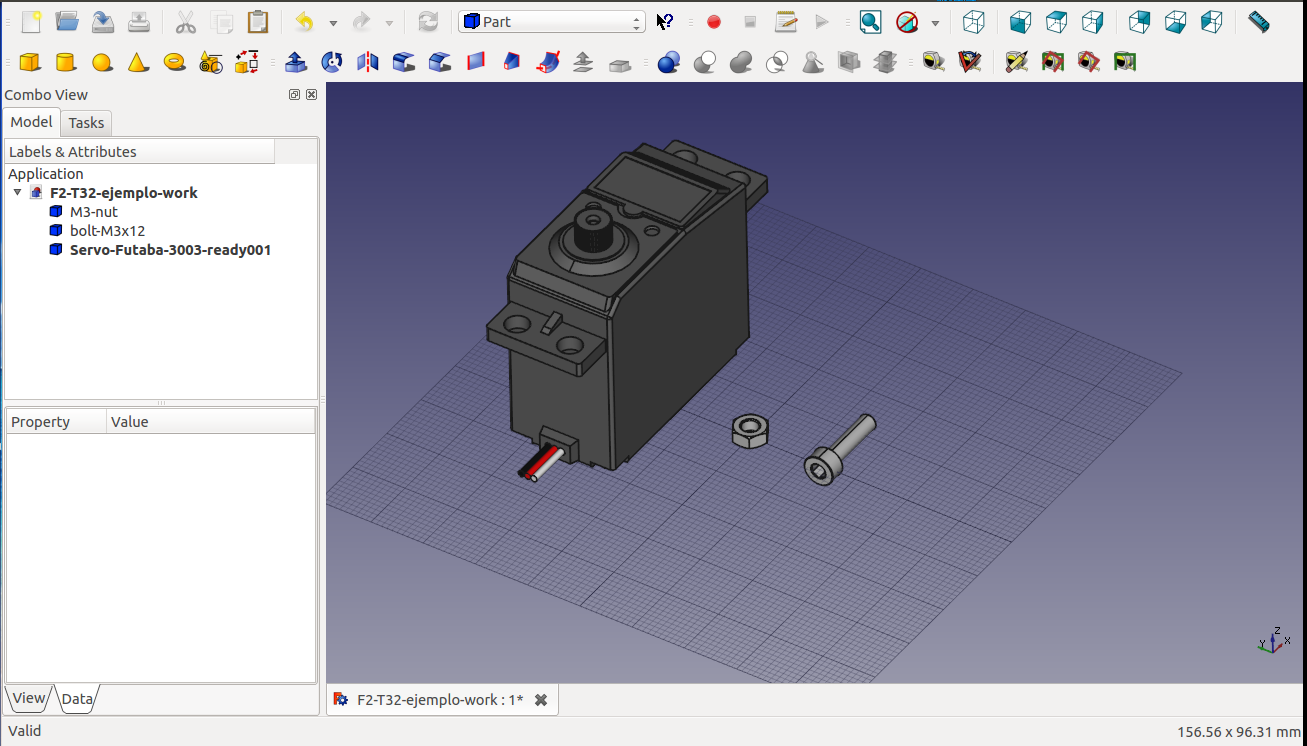Select the Revolve tool
The image size is (1307, 746).
[332, 63]
